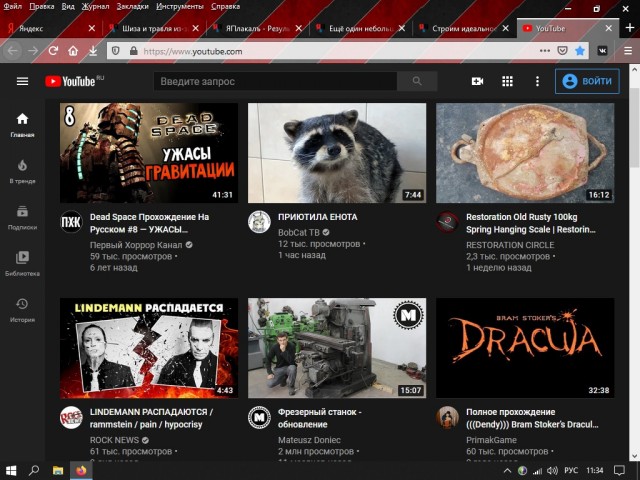This screenshot has height=480, width=640.
Task: Click the page vertical scrollbar
Action: pos(634,127)
